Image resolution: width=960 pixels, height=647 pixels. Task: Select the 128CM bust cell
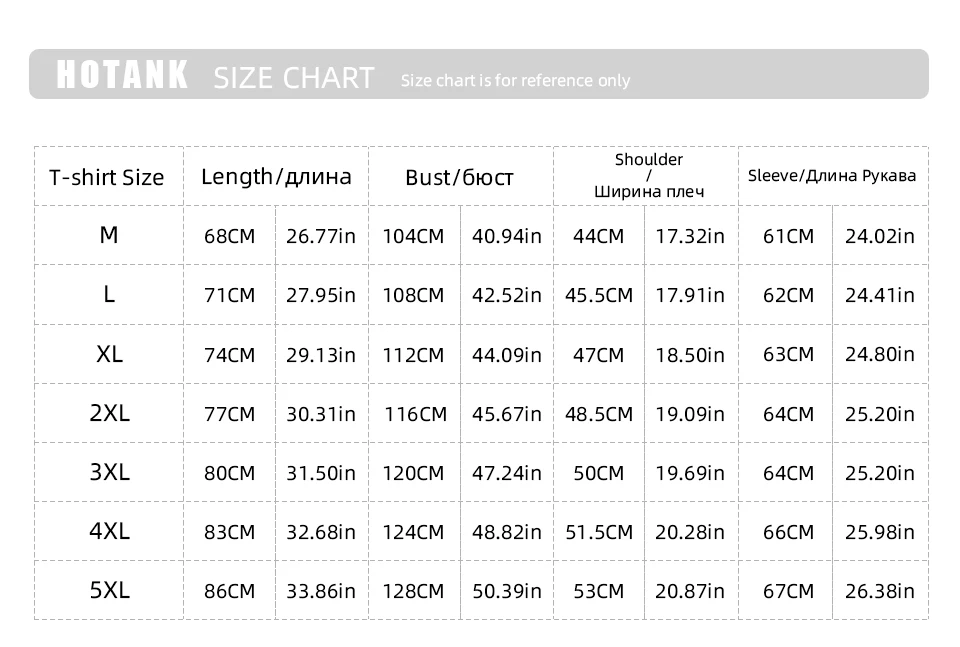(x=413, y=591)
